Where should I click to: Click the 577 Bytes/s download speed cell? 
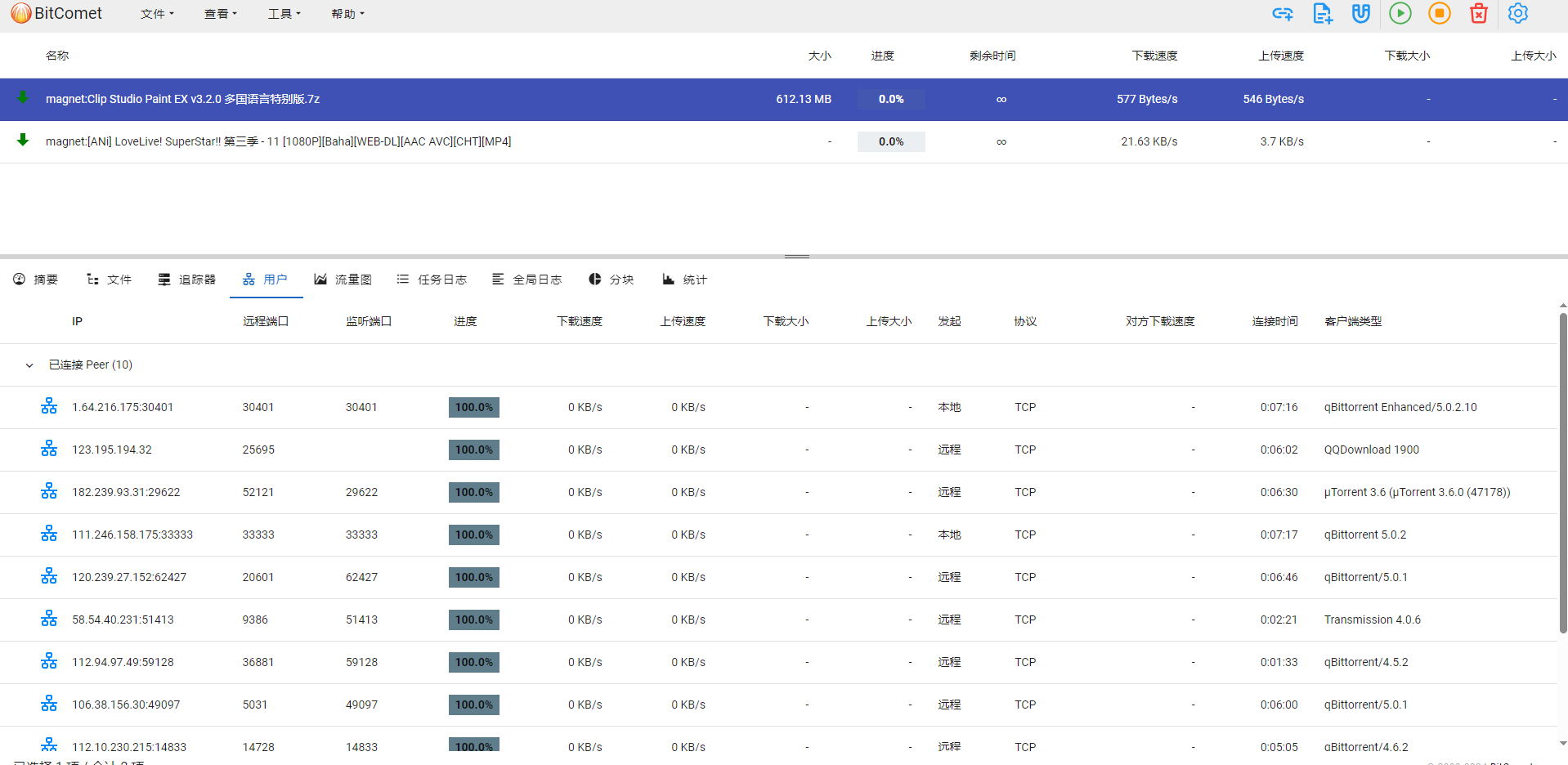coord(1147,99)
